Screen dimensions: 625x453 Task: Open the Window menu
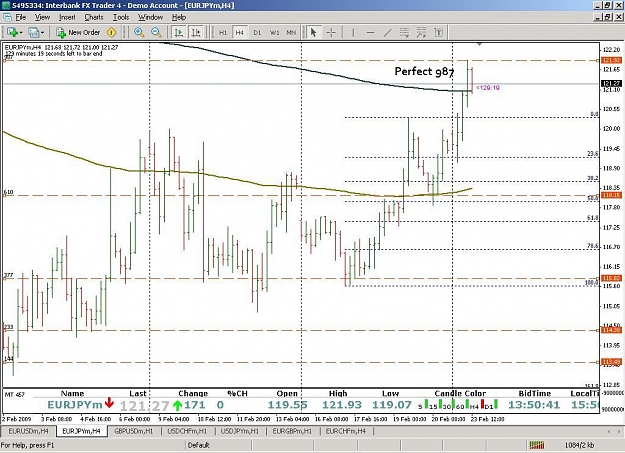coord(150,17)
